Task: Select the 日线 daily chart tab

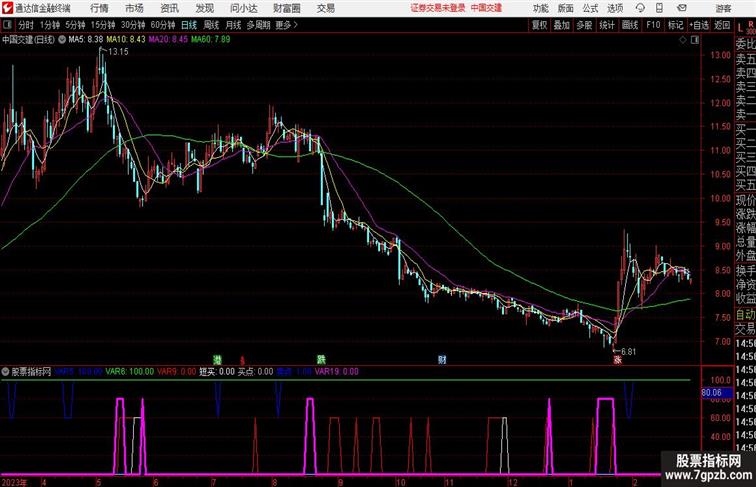Action: tap(189, 25)
